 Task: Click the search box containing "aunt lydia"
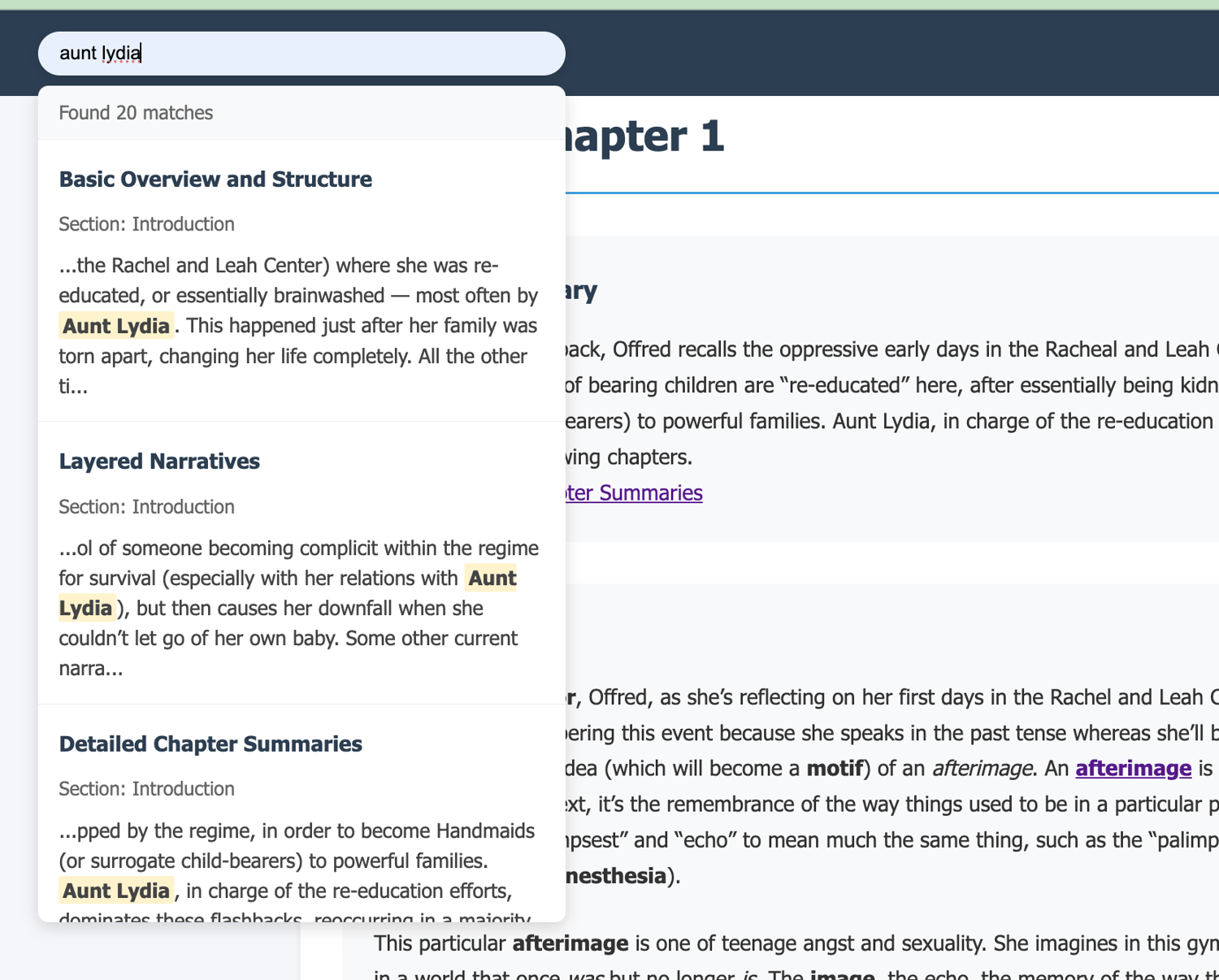(301, 54)
